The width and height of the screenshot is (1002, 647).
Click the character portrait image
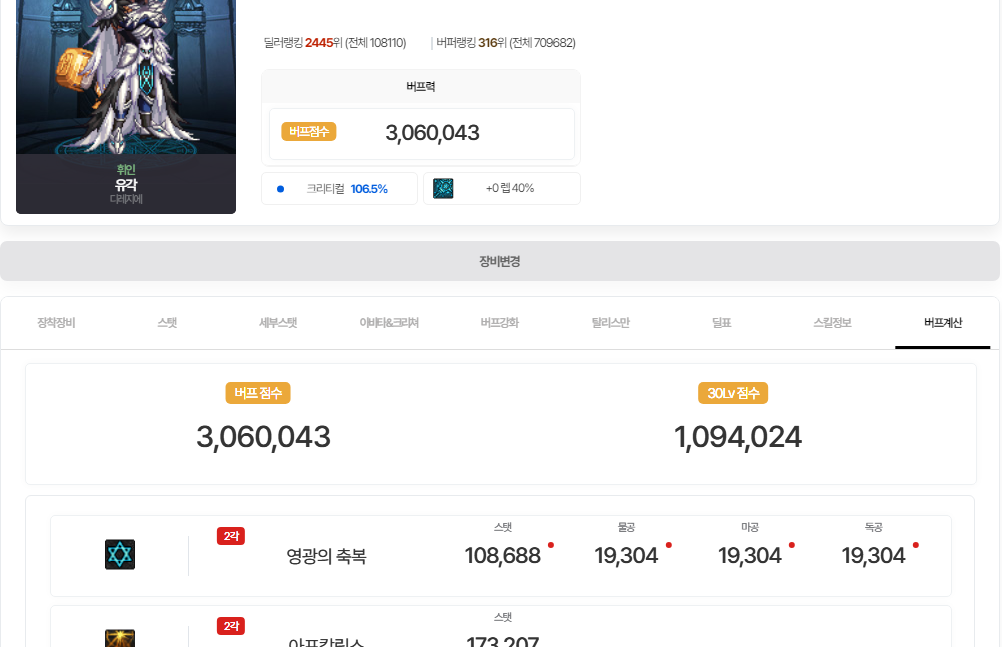pos(126,77)
